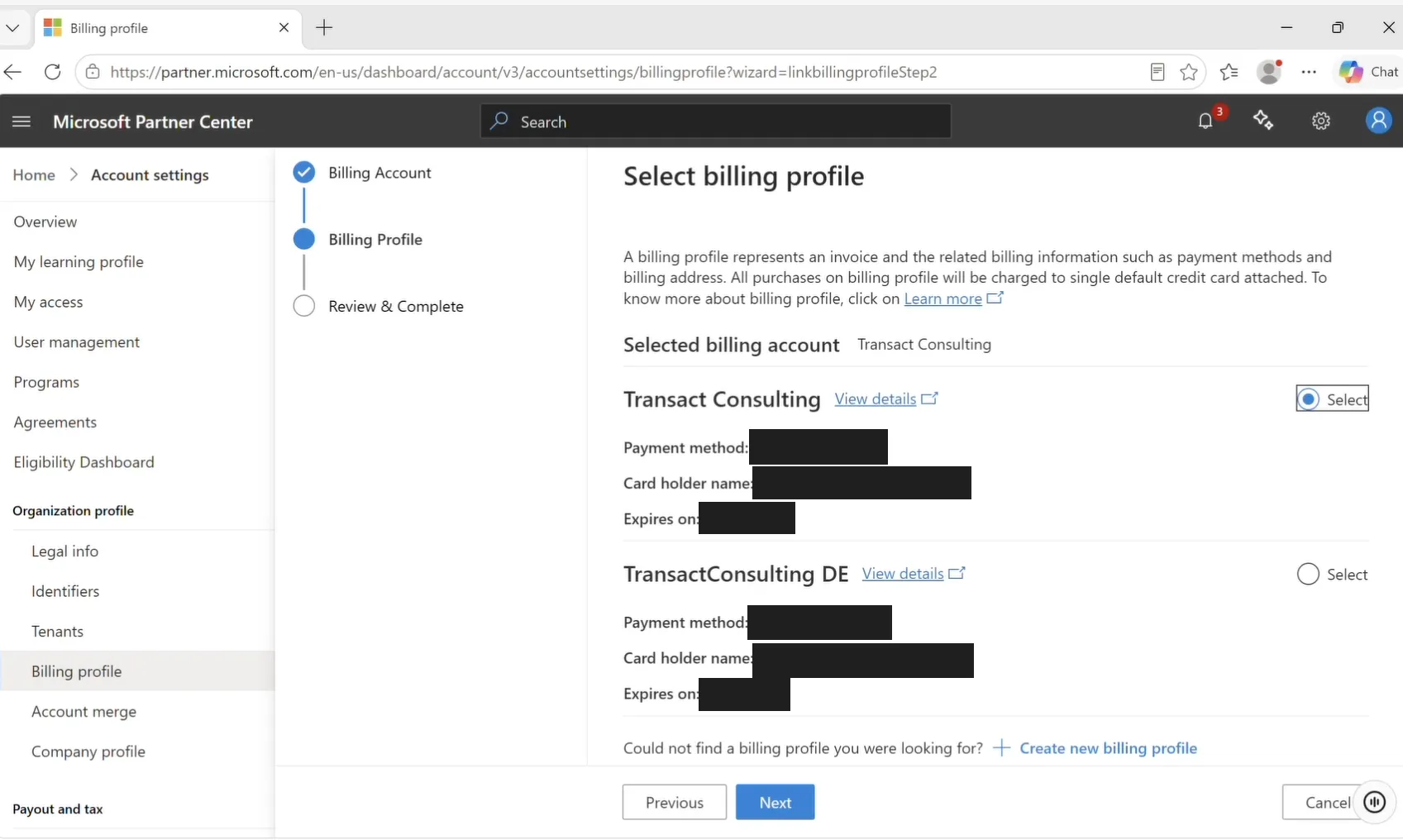Open User management in the sidebar
The width and height of the screenshot is (1403, 840).
(x=77, y=342)
